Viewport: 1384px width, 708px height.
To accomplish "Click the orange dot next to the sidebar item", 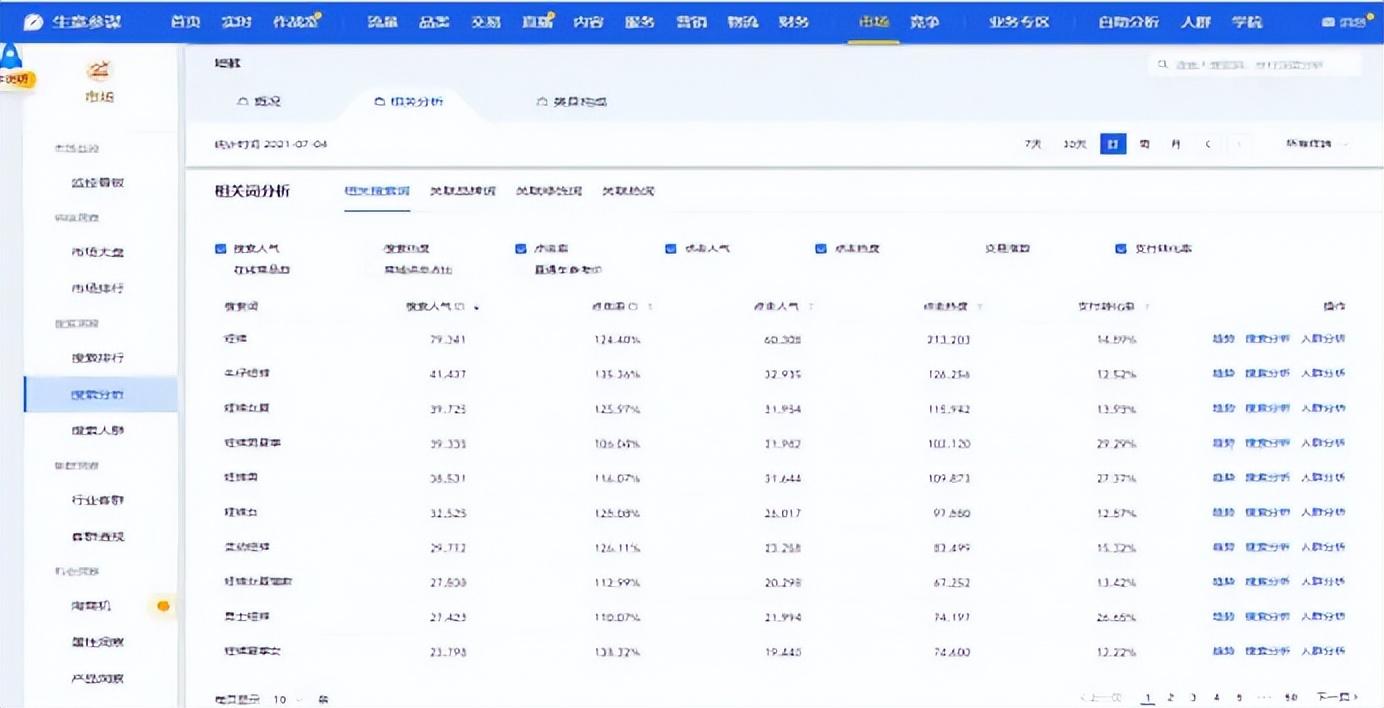I will coord(163,606).
